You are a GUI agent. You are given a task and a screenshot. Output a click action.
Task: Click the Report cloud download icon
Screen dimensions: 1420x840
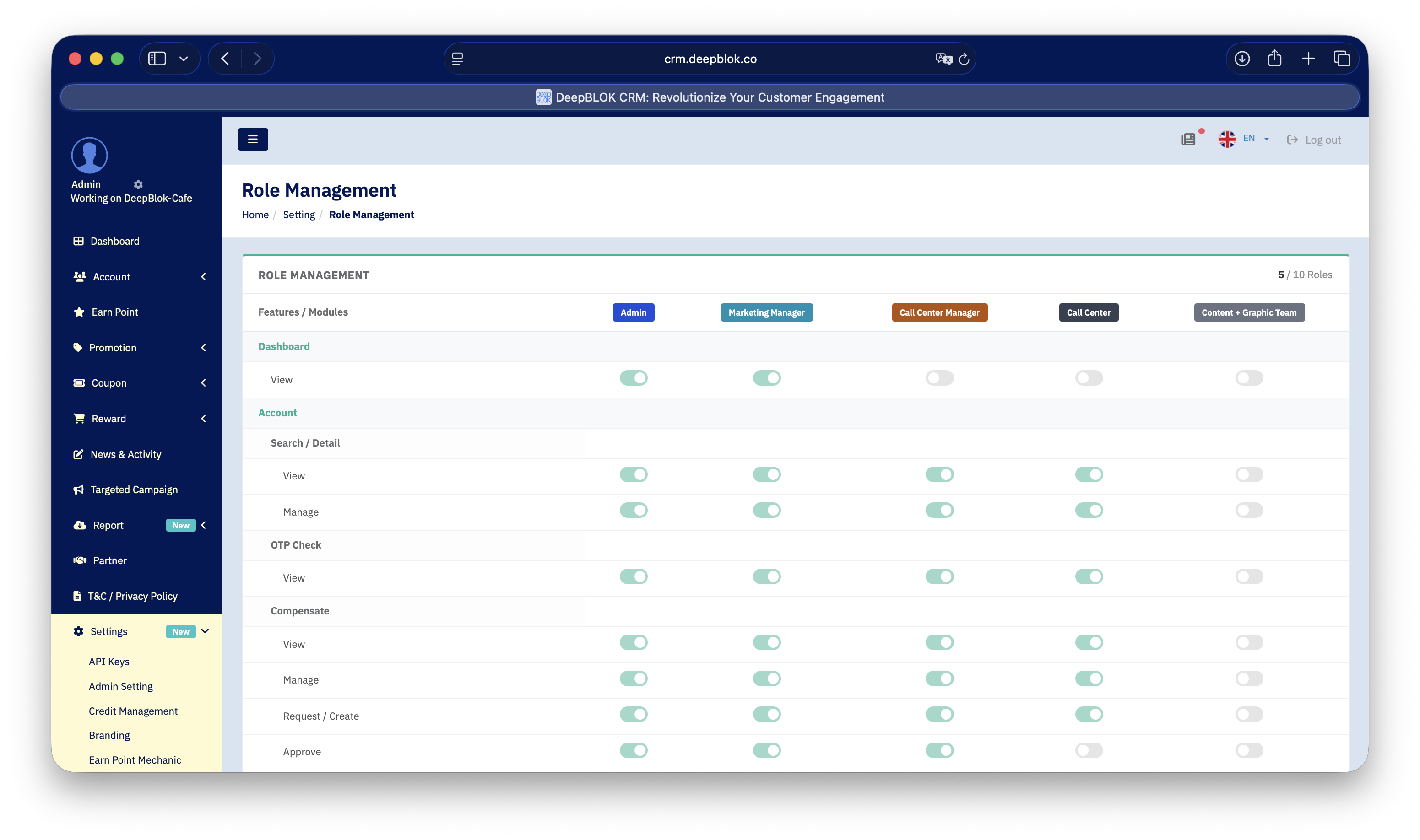click(x=79, y=525)
